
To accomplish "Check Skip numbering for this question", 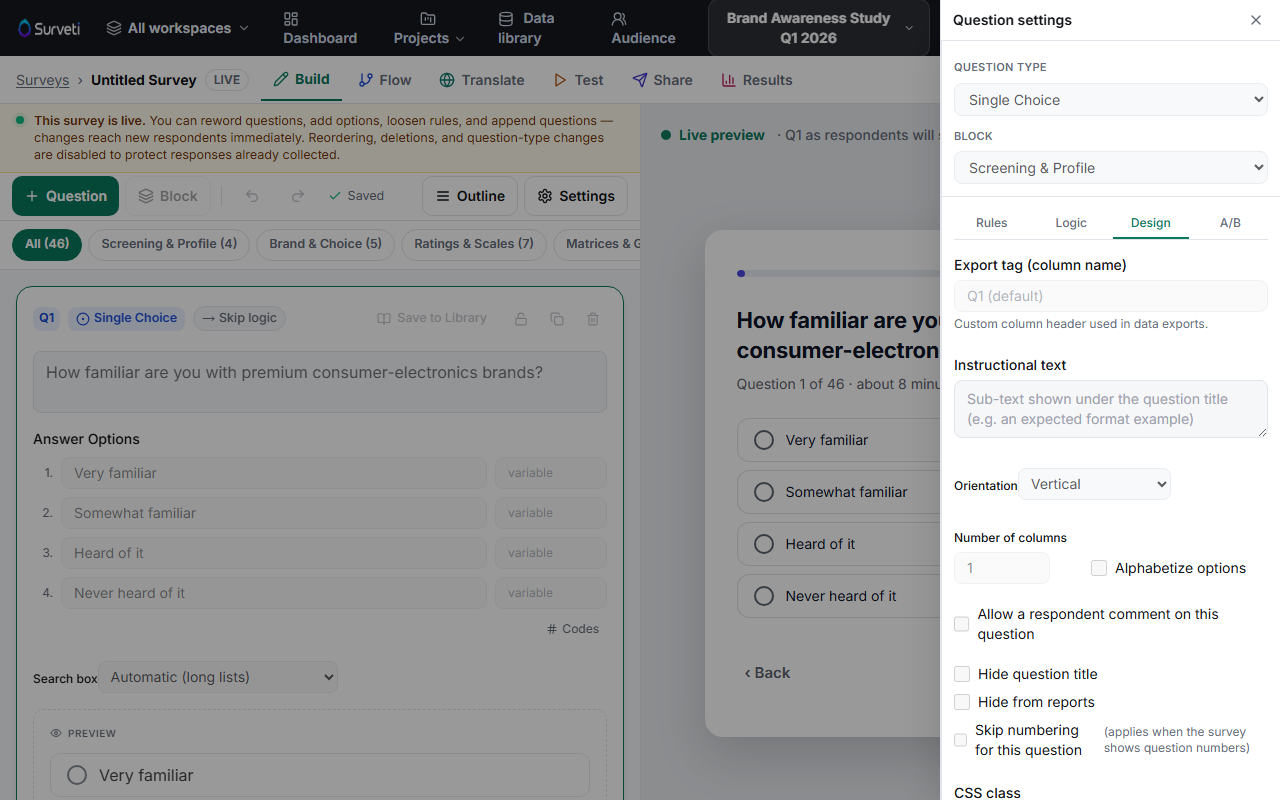I will [961, 740].
